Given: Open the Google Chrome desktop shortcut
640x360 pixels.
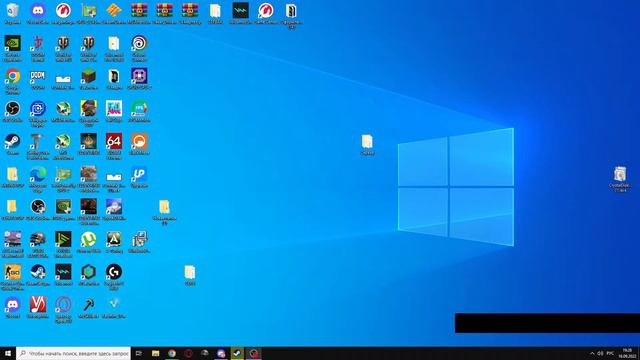Looking at the screenshot, I should tap(13, 76).
